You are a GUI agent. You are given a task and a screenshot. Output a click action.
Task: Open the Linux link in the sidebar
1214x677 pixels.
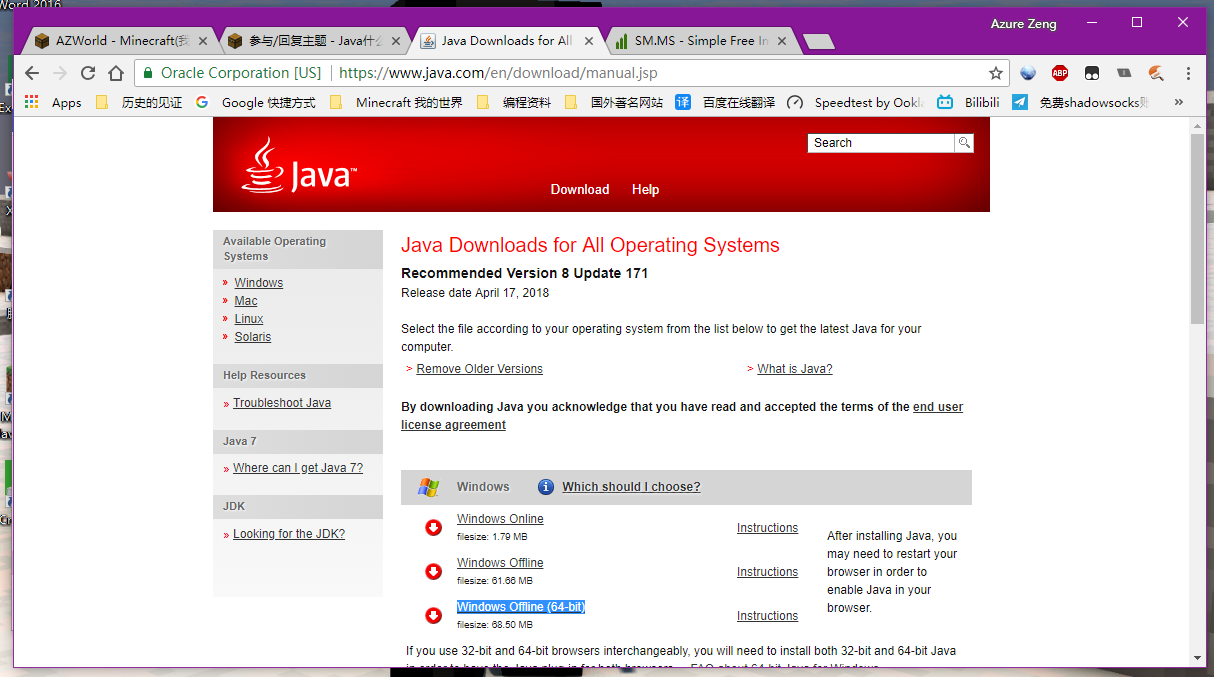(x=249, y=319)
